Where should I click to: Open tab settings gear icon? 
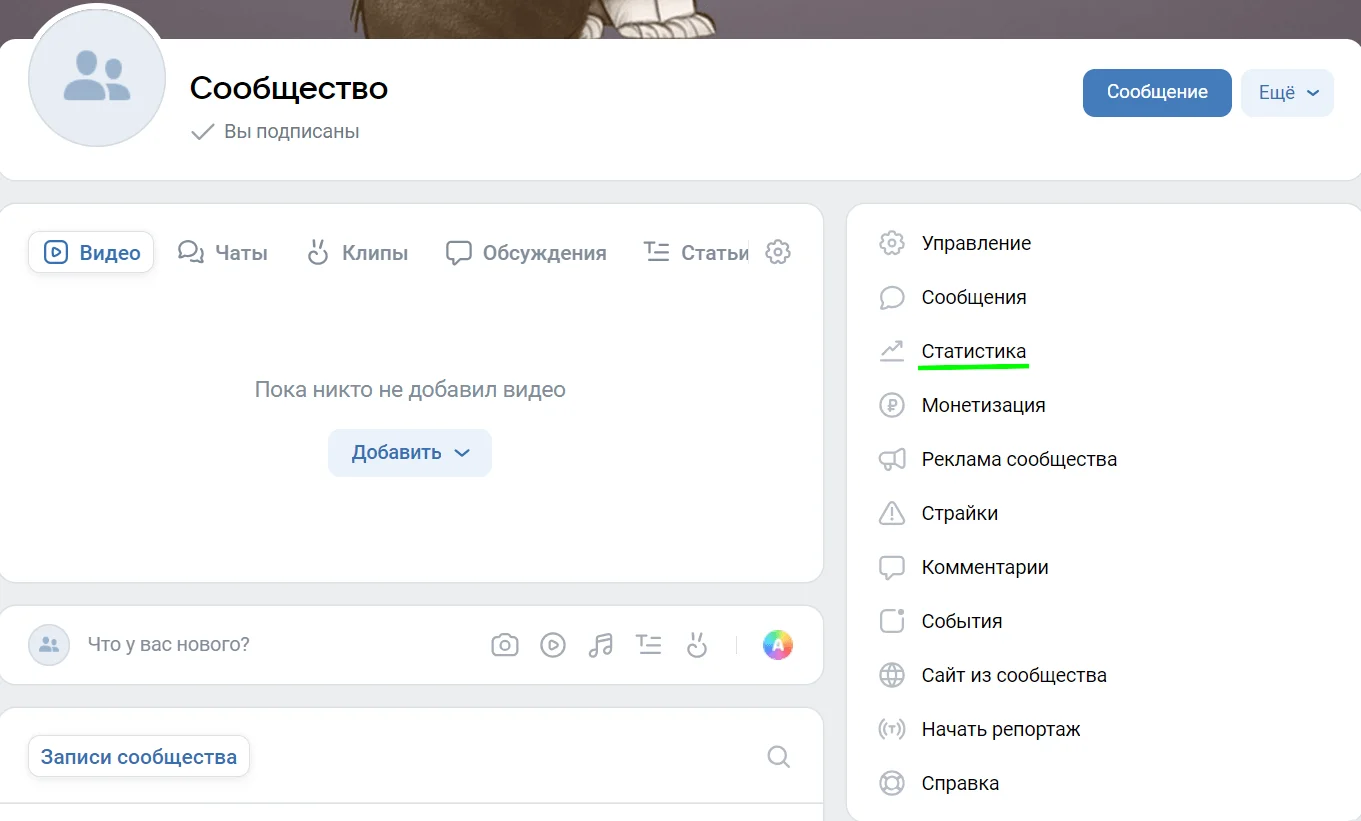778,252
